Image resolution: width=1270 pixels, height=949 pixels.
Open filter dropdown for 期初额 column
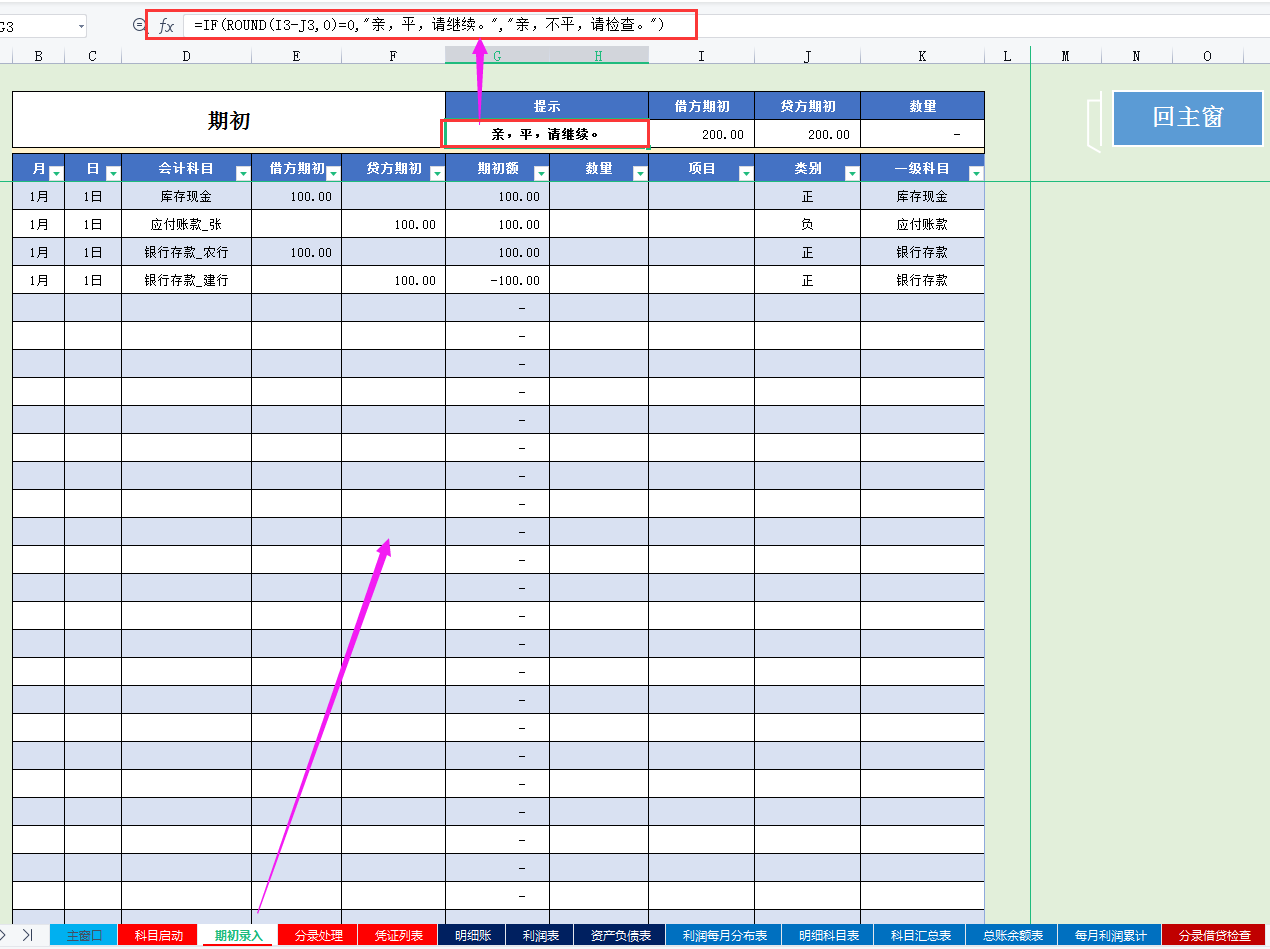[x=540, y=173]
